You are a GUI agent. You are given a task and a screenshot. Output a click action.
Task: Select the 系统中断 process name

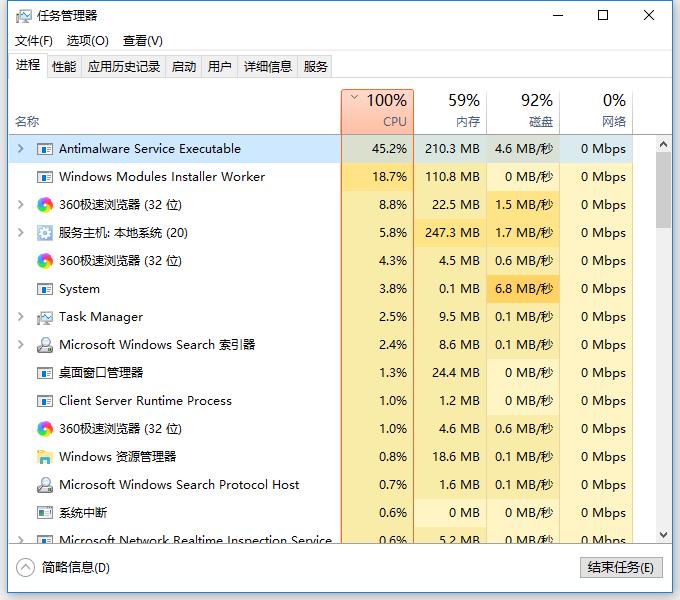tap(83, 513)
